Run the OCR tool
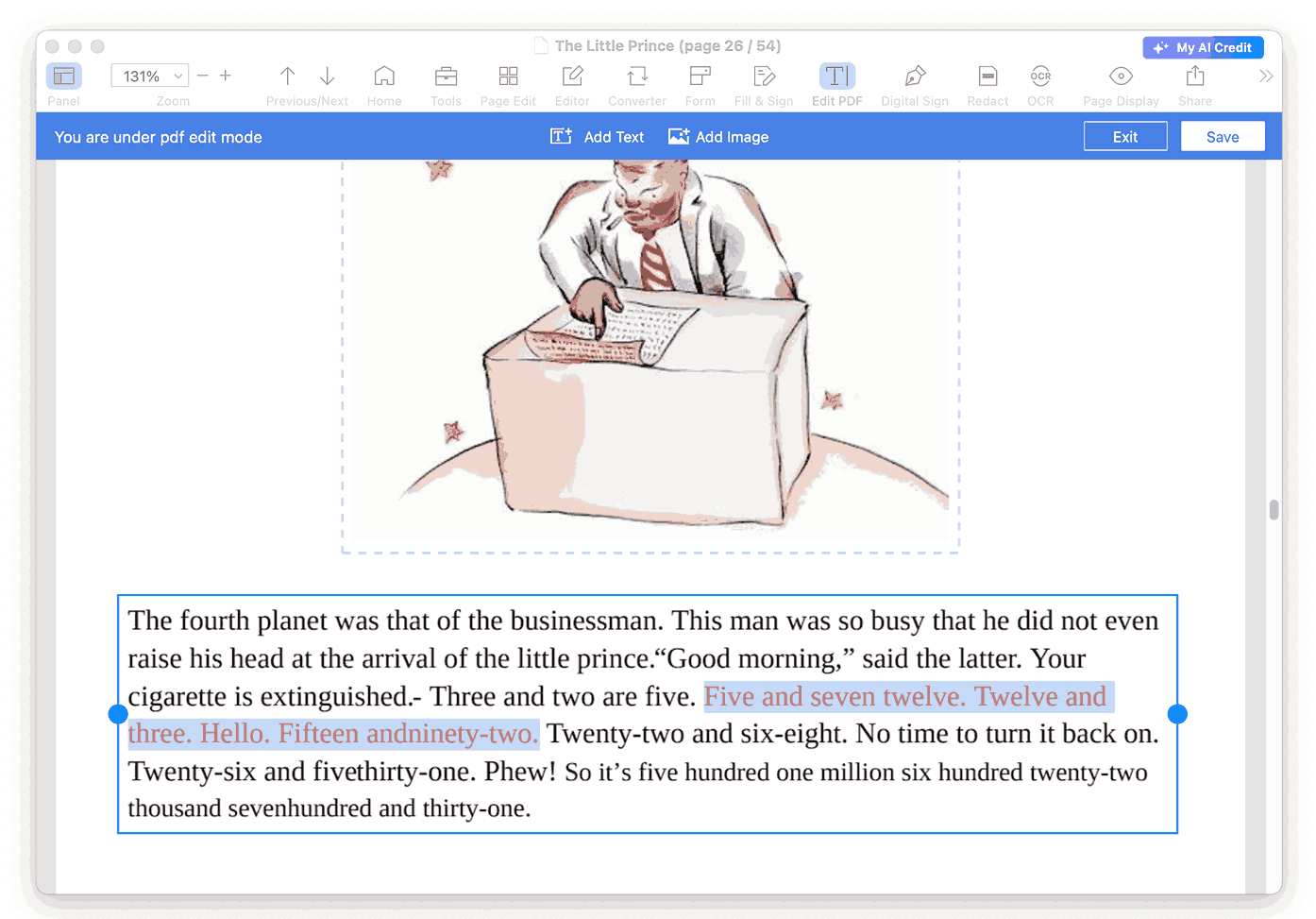1316x919 pixels. click(x=1040, y=76)
